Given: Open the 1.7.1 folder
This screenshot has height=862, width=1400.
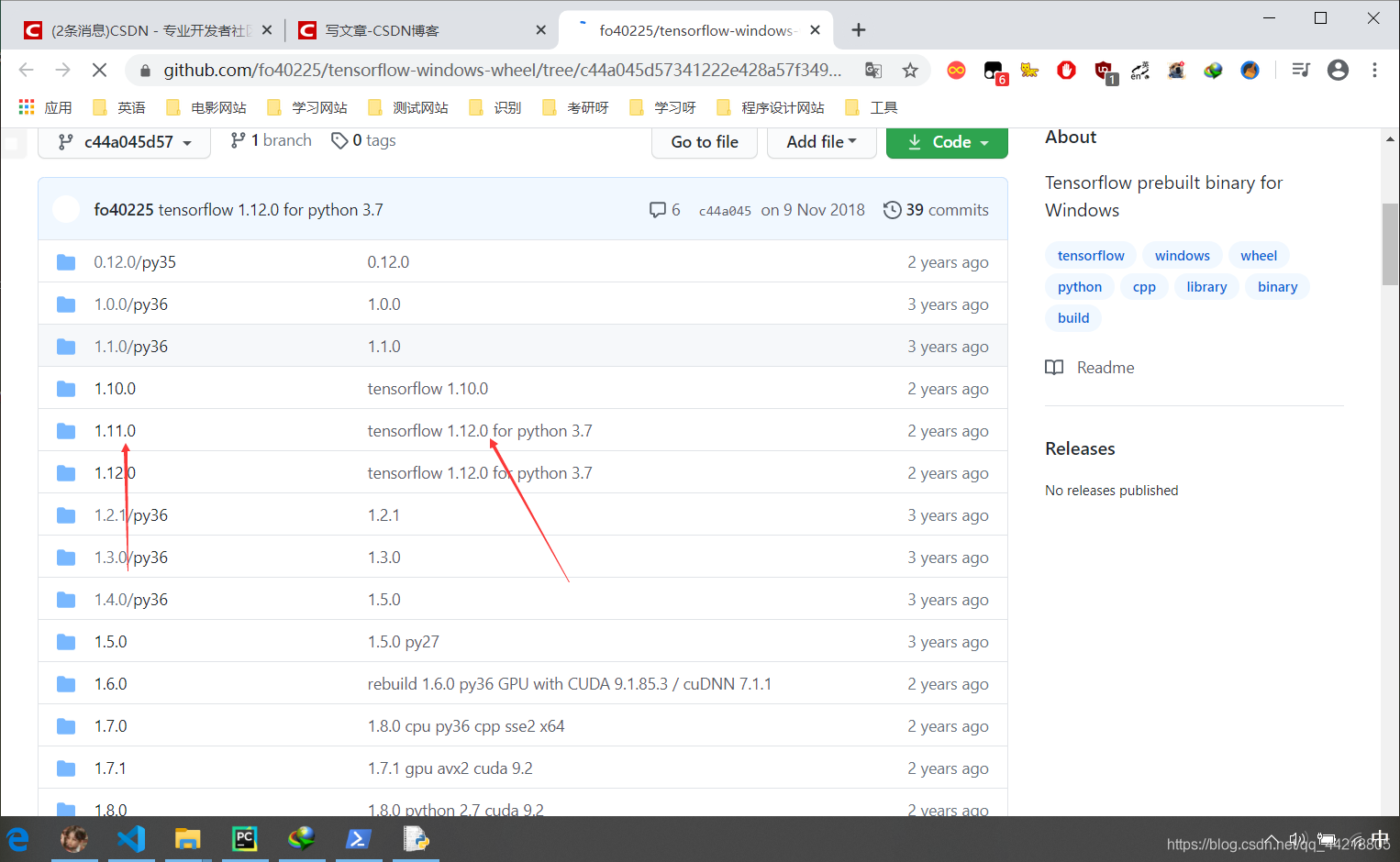Looking at the screenshot, I should coord(110,768).
